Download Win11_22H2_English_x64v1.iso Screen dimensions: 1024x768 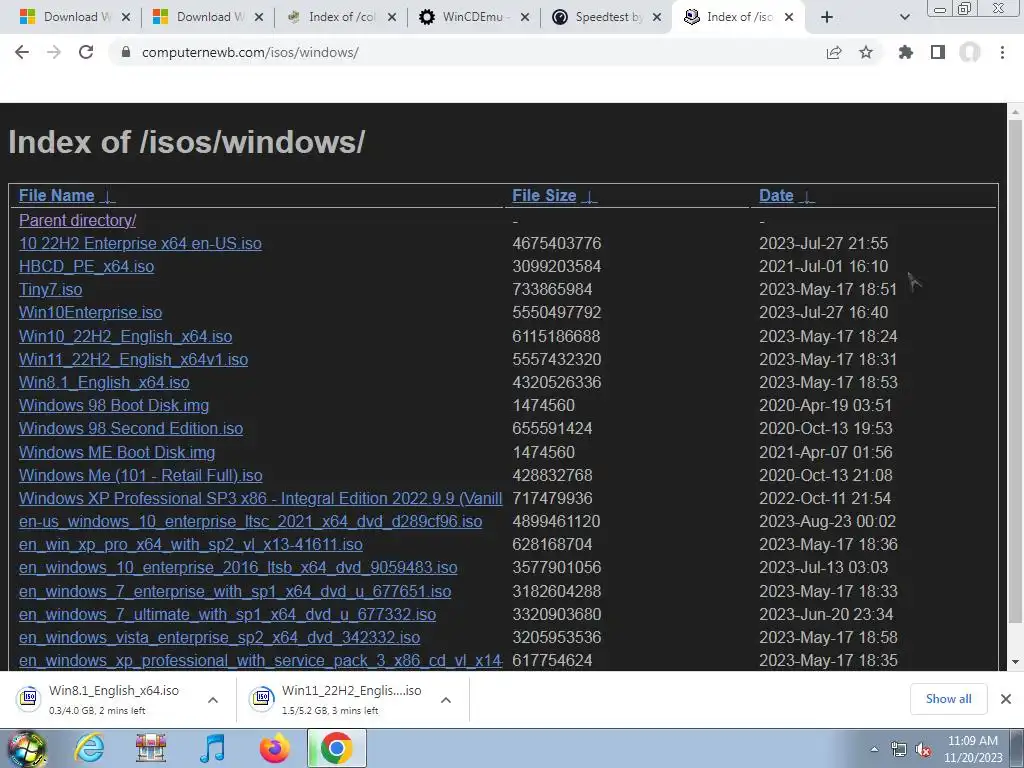click(133, 359)
